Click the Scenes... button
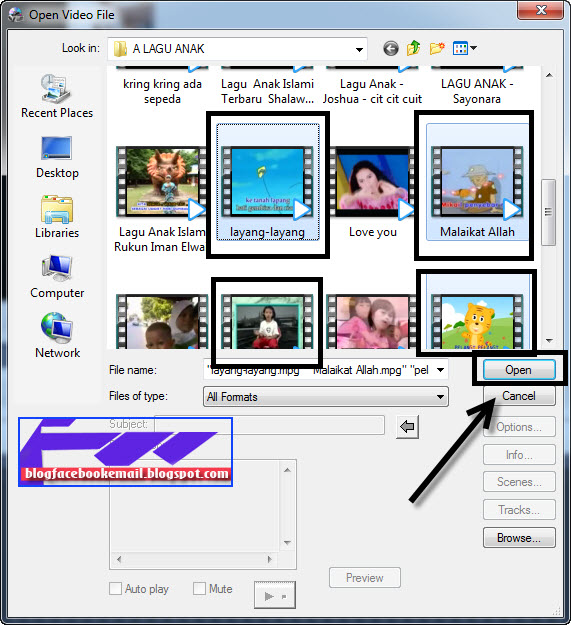The image size is (571, 625). click(519, 482)
